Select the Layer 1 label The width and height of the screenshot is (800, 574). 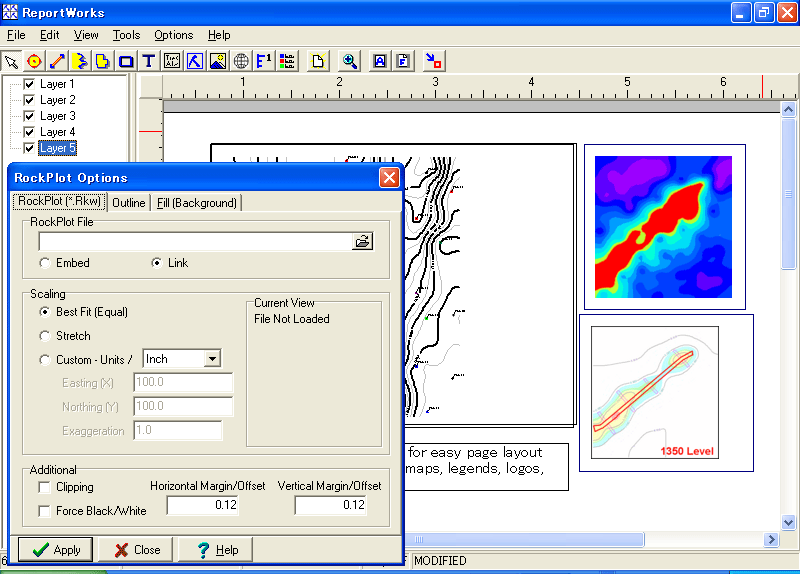(57, 84)
